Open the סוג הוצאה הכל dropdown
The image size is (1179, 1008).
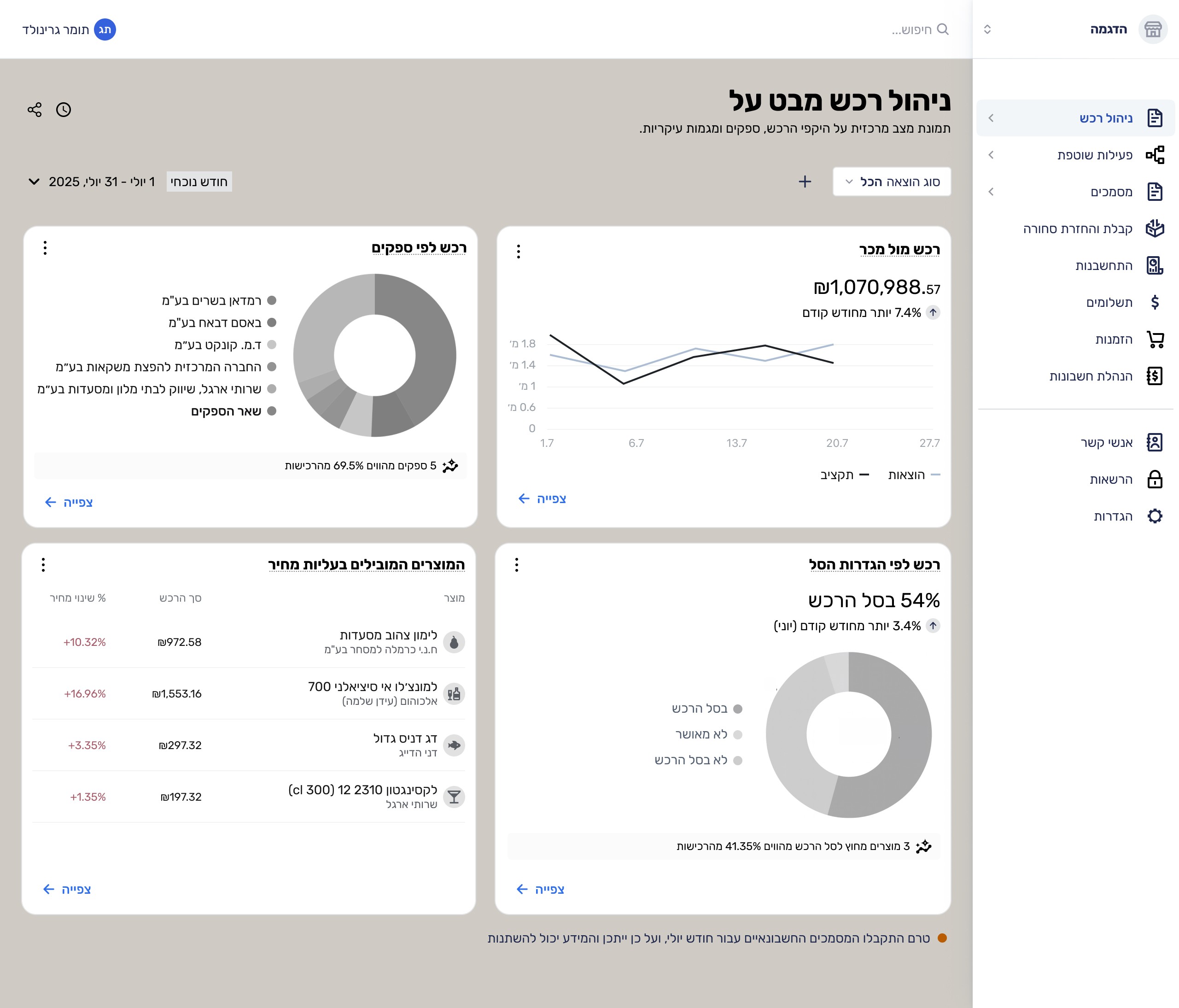(891, 182)
